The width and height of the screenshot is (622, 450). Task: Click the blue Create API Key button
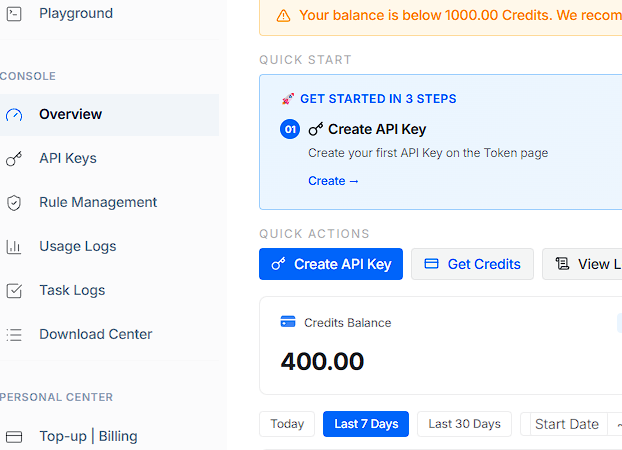(331, 264)
